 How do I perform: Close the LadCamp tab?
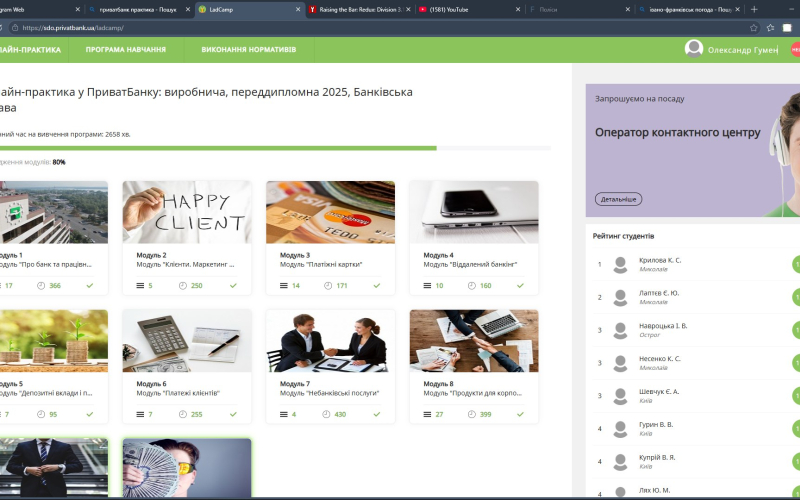[x=298, y=9]
